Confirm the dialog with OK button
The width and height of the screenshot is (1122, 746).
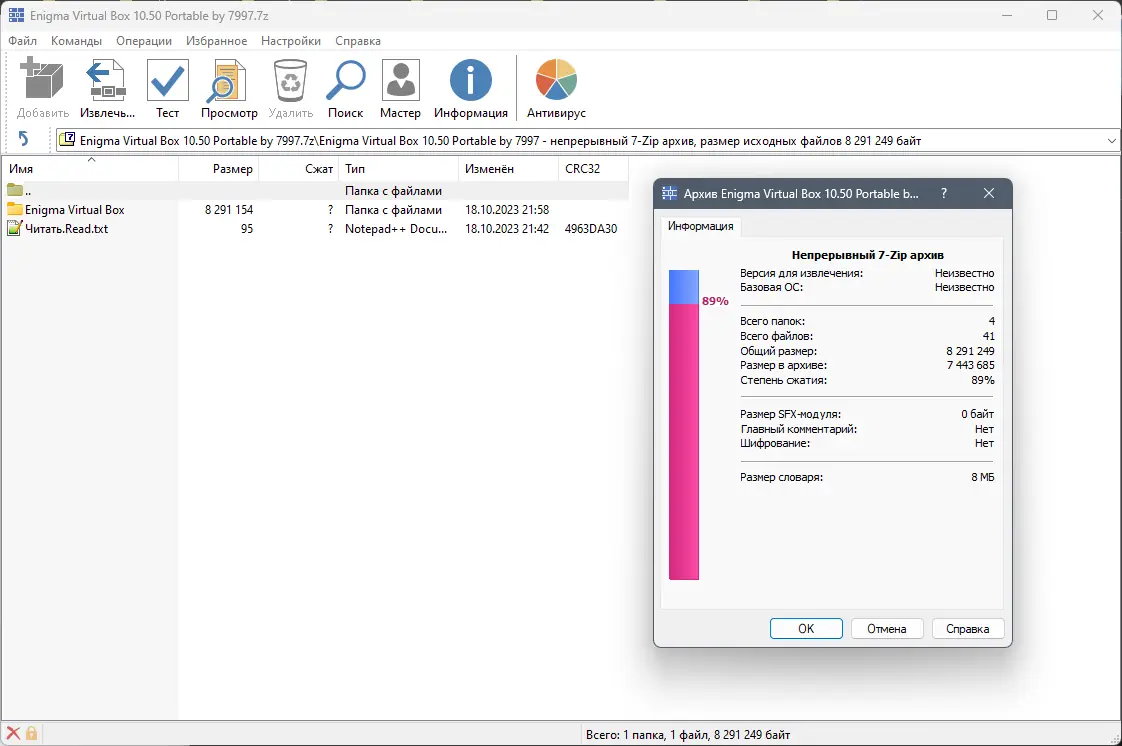(806, 629)
